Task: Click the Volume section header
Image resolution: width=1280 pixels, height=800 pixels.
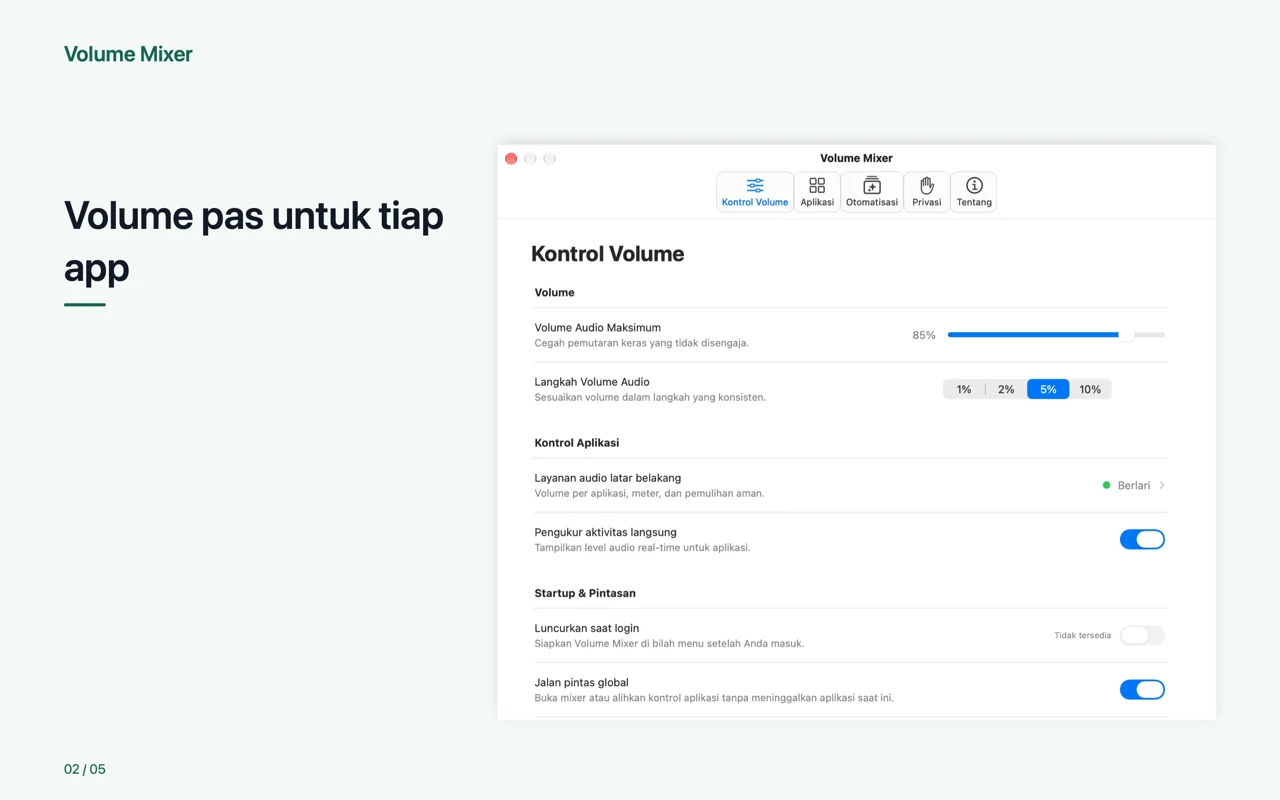Action: point(554,293)
